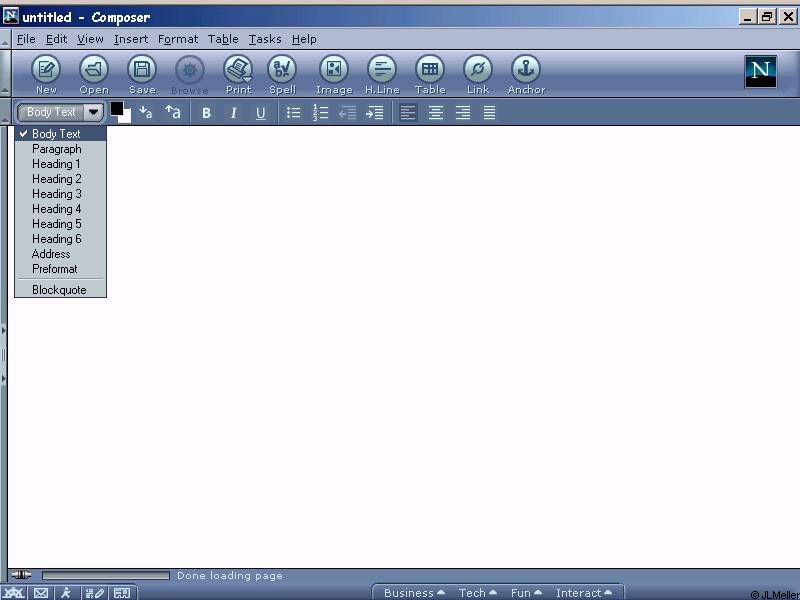Viewport: 800px width, 600px height.
Task: Print the page using Print icon
Action: pos(238,74)
